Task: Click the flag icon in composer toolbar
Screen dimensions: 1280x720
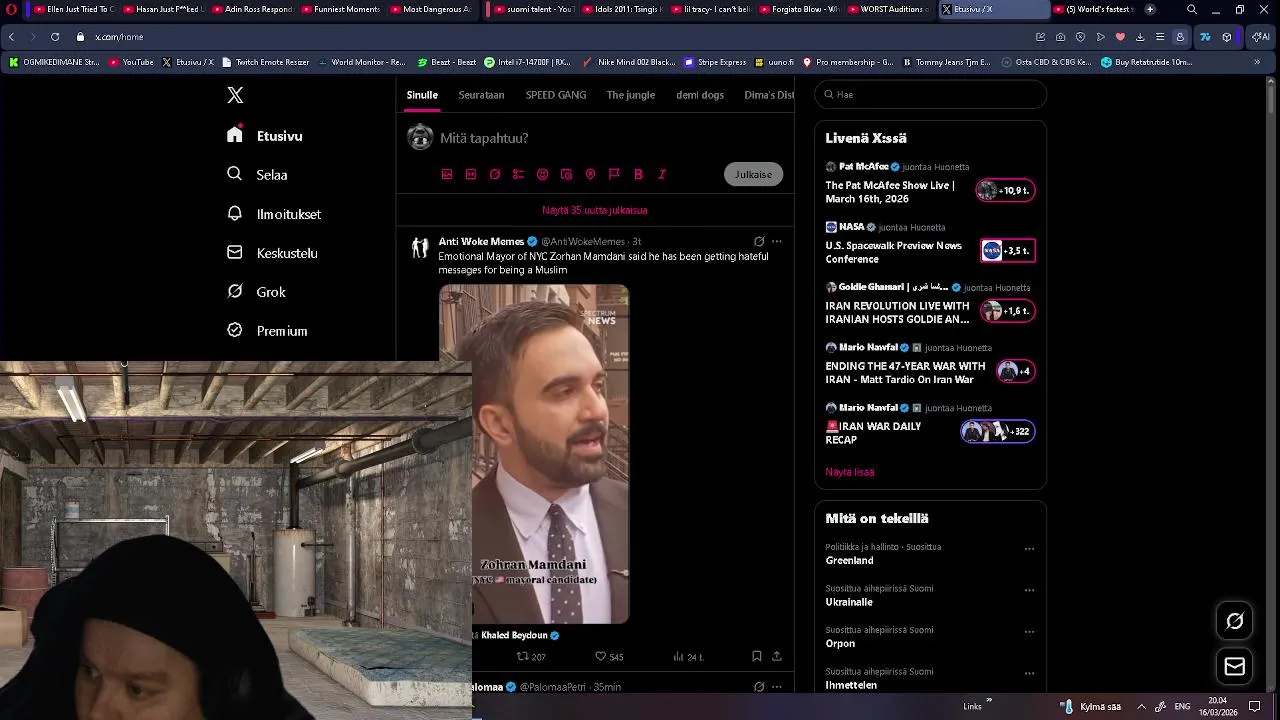Action: (x=614, y=174)
